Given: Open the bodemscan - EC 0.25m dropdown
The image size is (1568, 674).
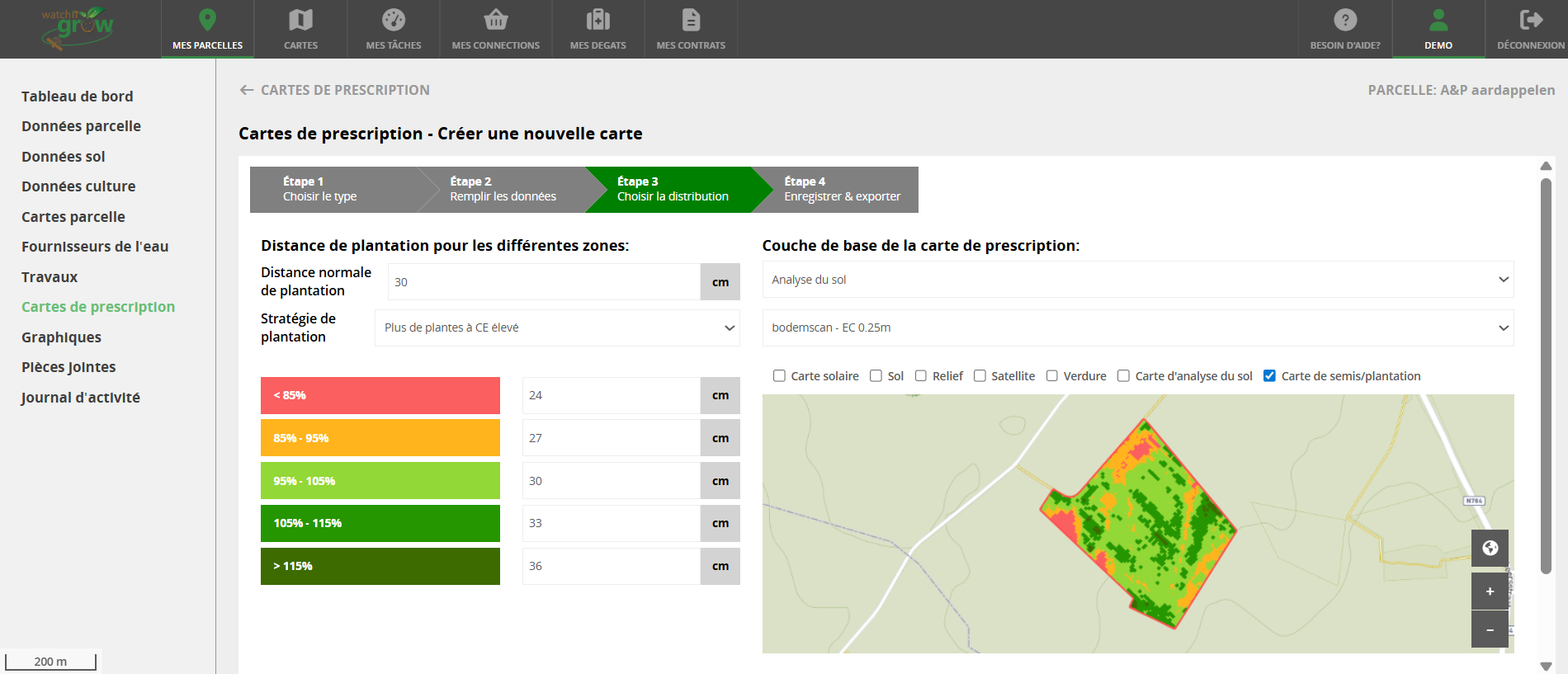Looking at the screenshot, I should tap(1137, 328).
